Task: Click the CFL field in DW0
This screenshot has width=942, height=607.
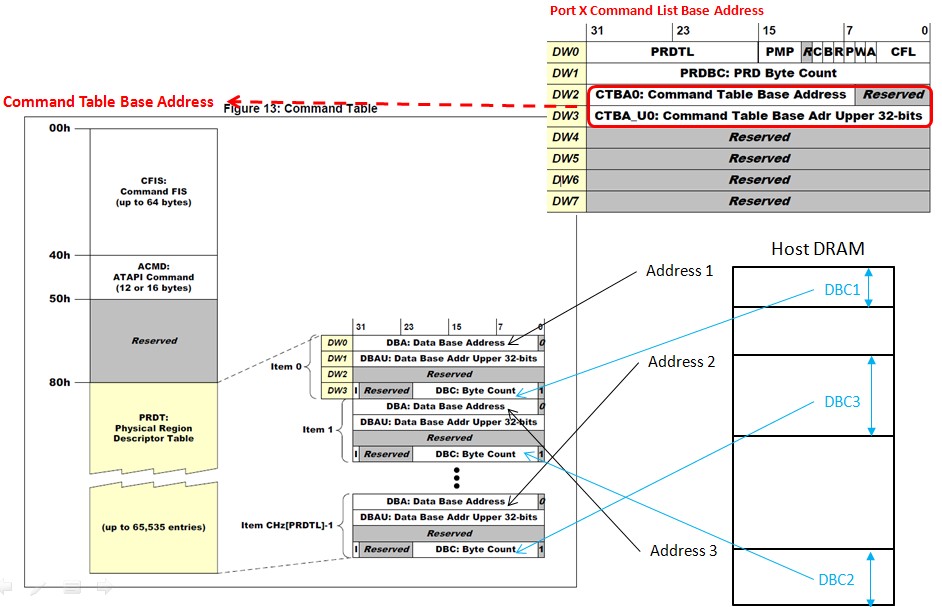Action: click(903, 51)
